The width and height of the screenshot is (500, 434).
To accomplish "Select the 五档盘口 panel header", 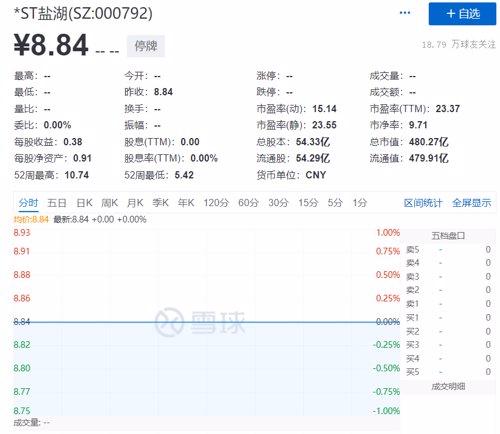I will (x=448, y=236).
